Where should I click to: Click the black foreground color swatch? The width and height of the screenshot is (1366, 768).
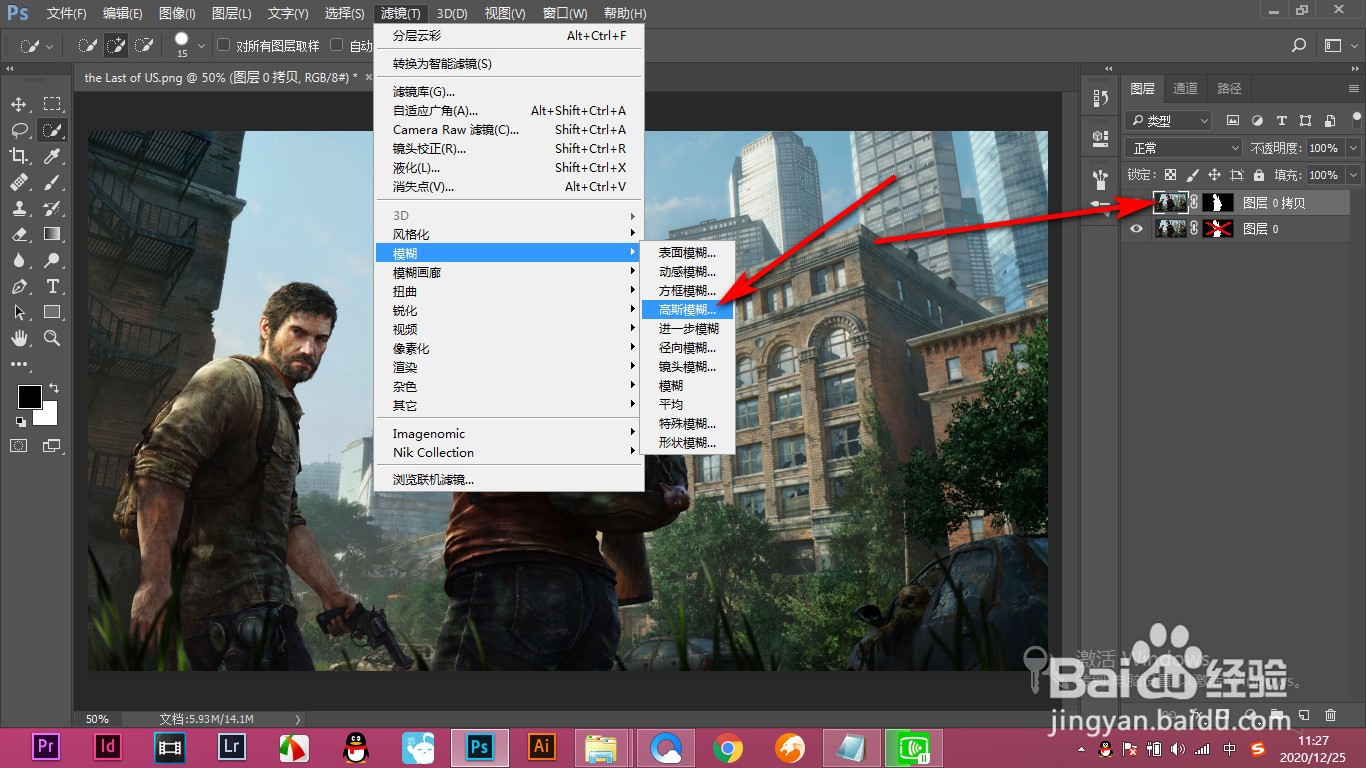[x=28, y=397]
